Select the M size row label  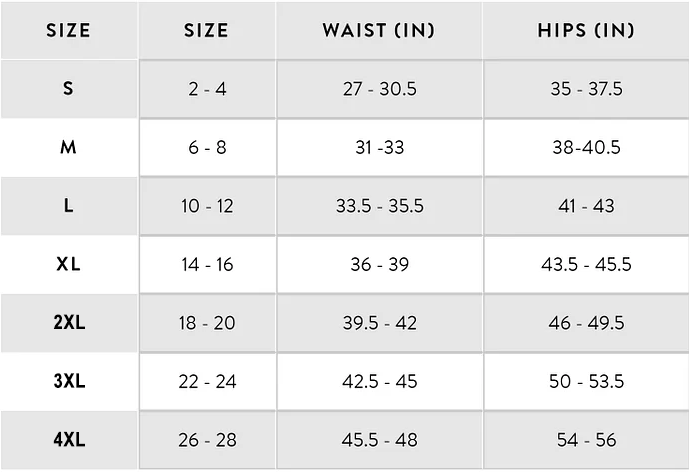click(68, 148)
